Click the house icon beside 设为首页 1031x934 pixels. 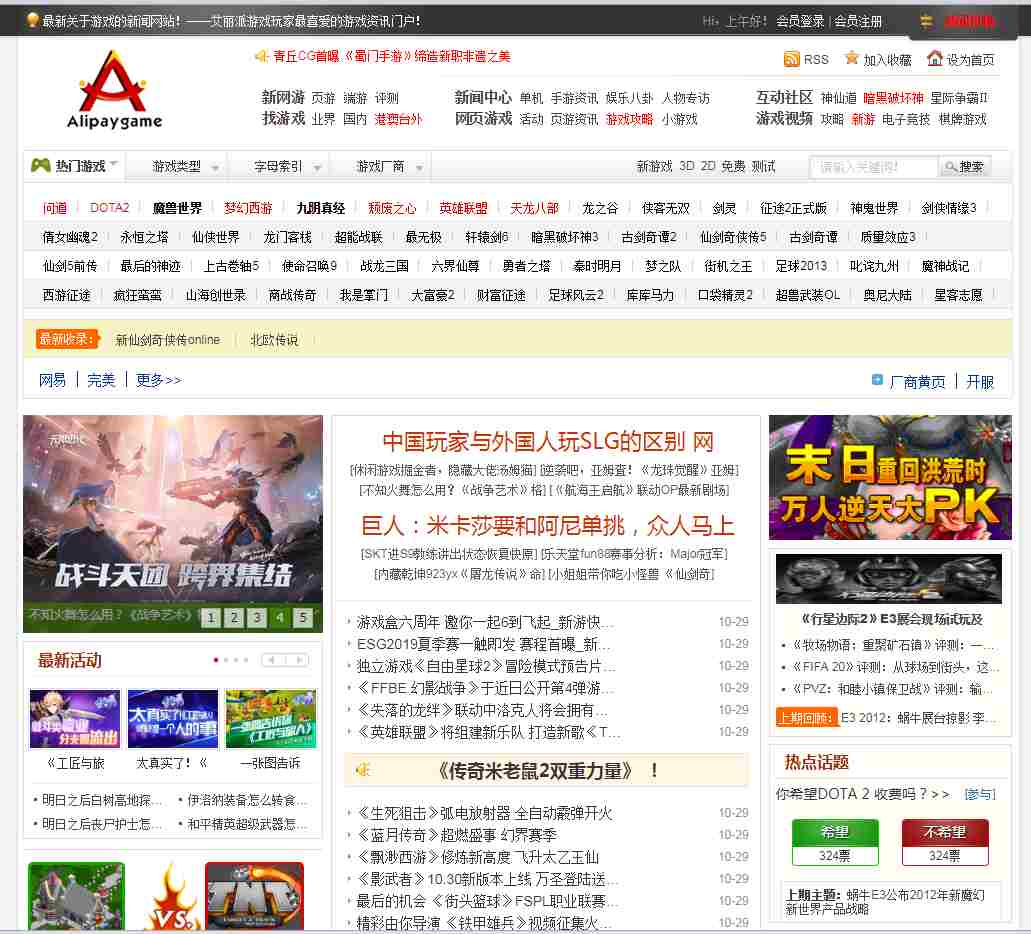pos(934,58)
